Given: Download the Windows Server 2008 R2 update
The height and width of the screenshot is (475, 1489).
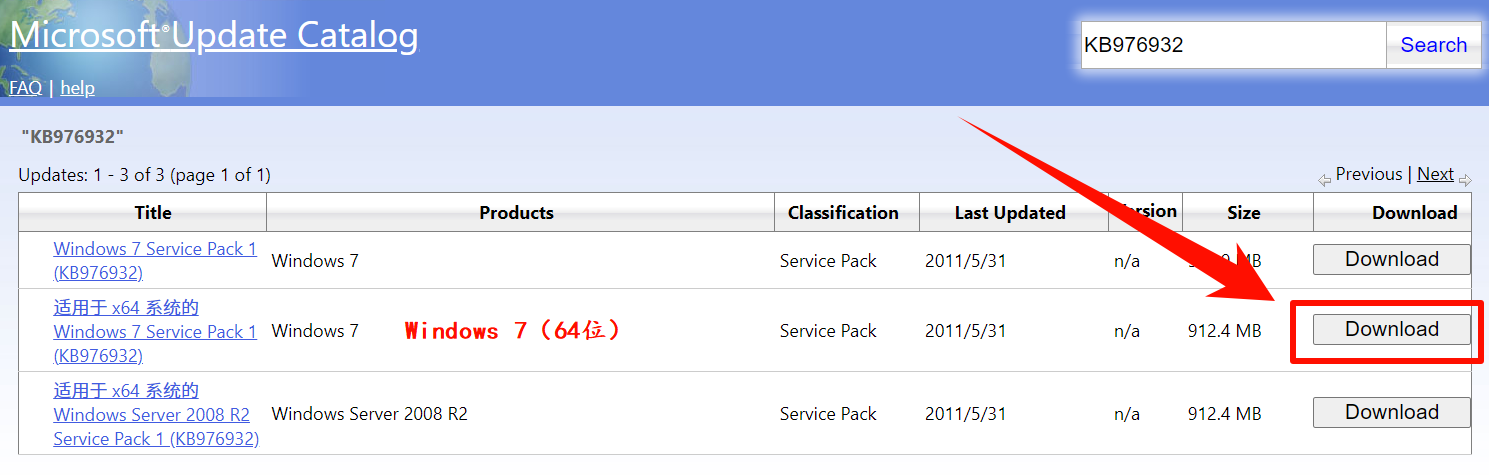Looking at the screenshot, I should point(1391,412).
